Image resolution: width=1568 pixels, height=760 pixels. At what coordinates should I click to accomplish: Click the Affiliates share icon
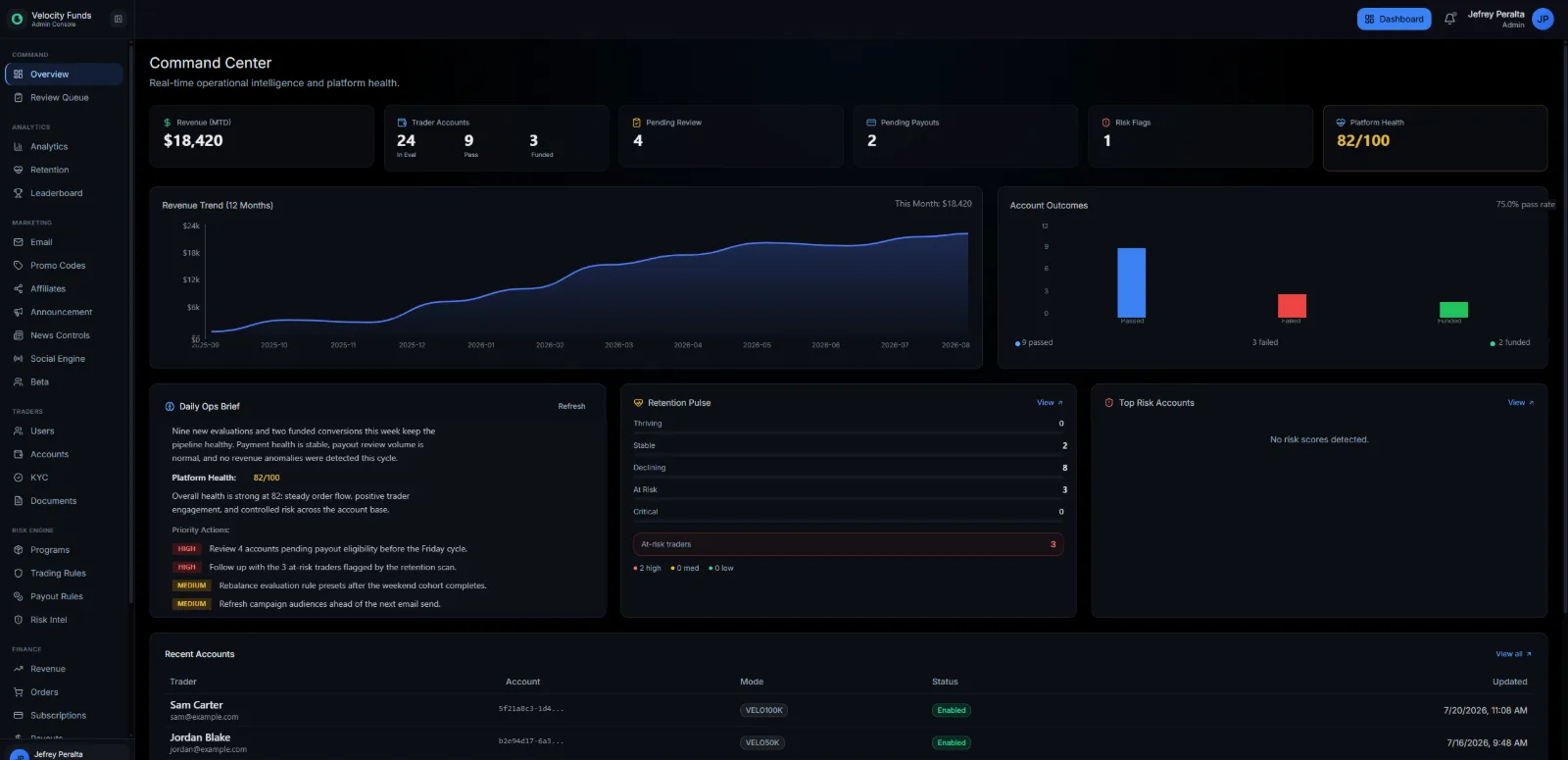tap(18, 289)
